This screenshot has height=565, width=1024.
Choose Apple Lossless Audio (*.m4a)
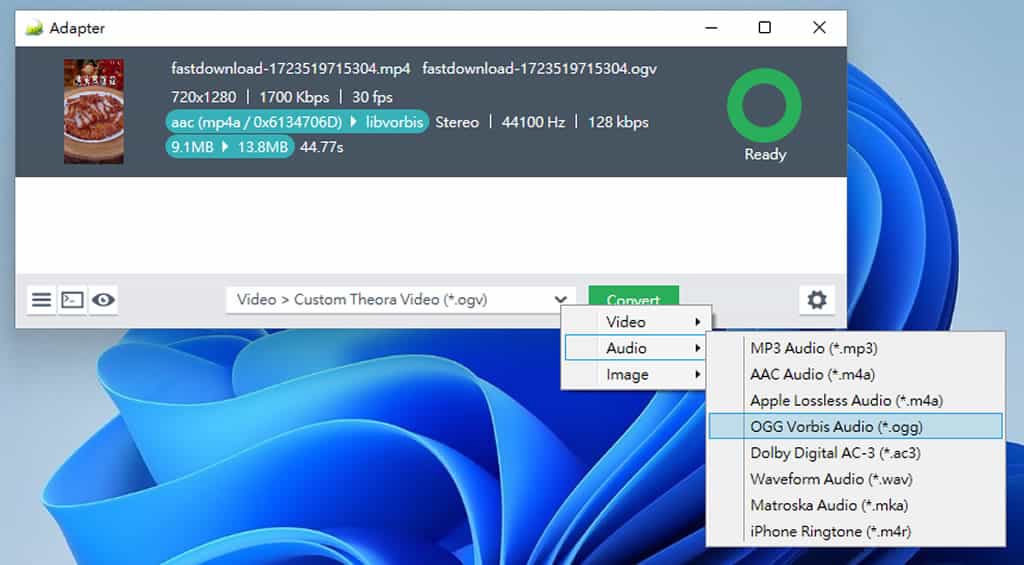coord(856,400)
